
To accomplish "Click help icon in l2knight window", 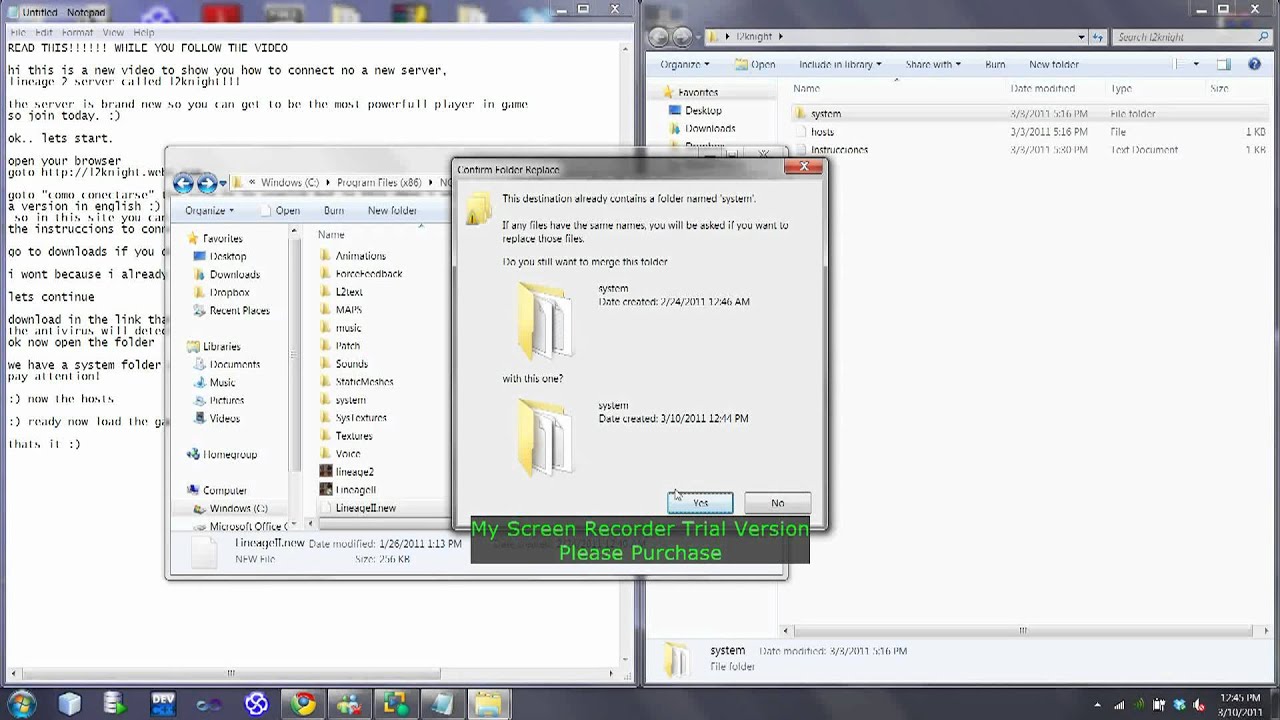I will pos(1254,64).
